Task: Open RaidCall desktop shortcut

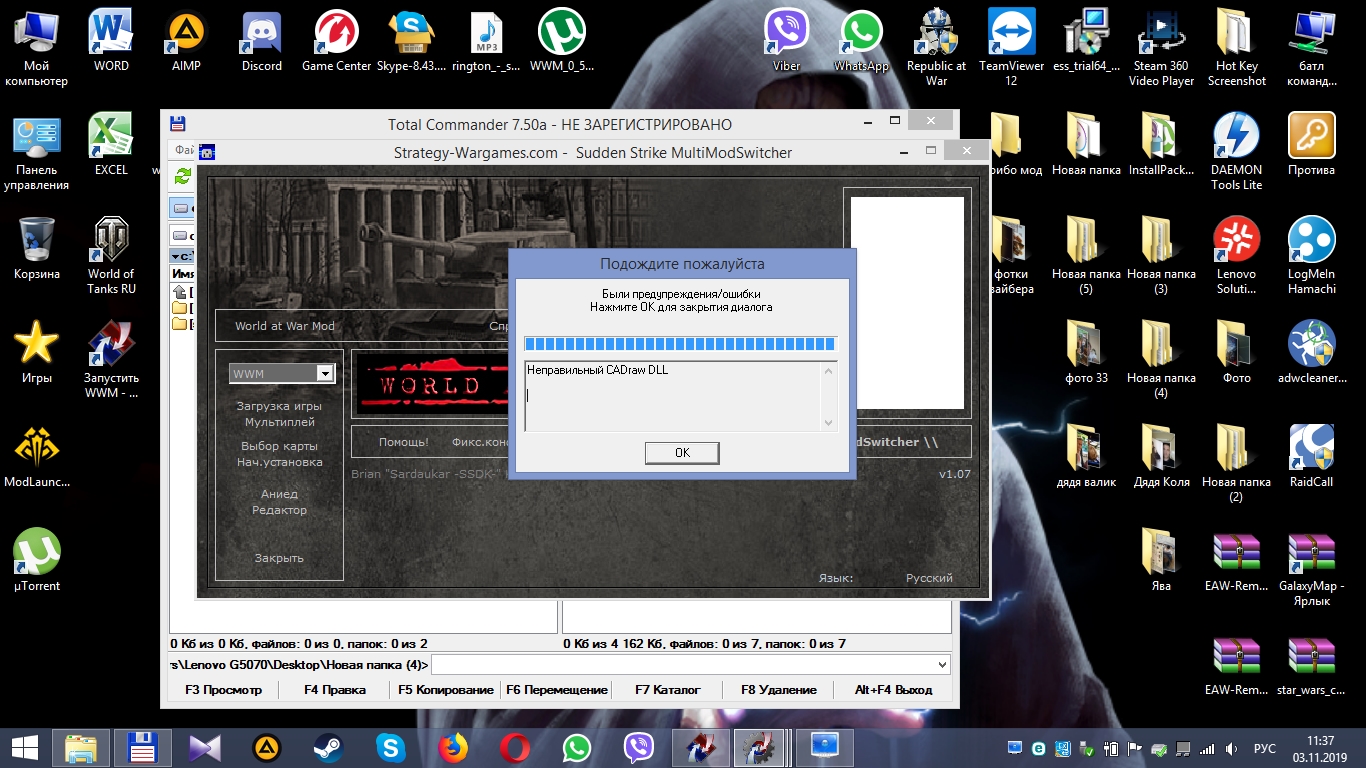Action: coord(1311,456)
